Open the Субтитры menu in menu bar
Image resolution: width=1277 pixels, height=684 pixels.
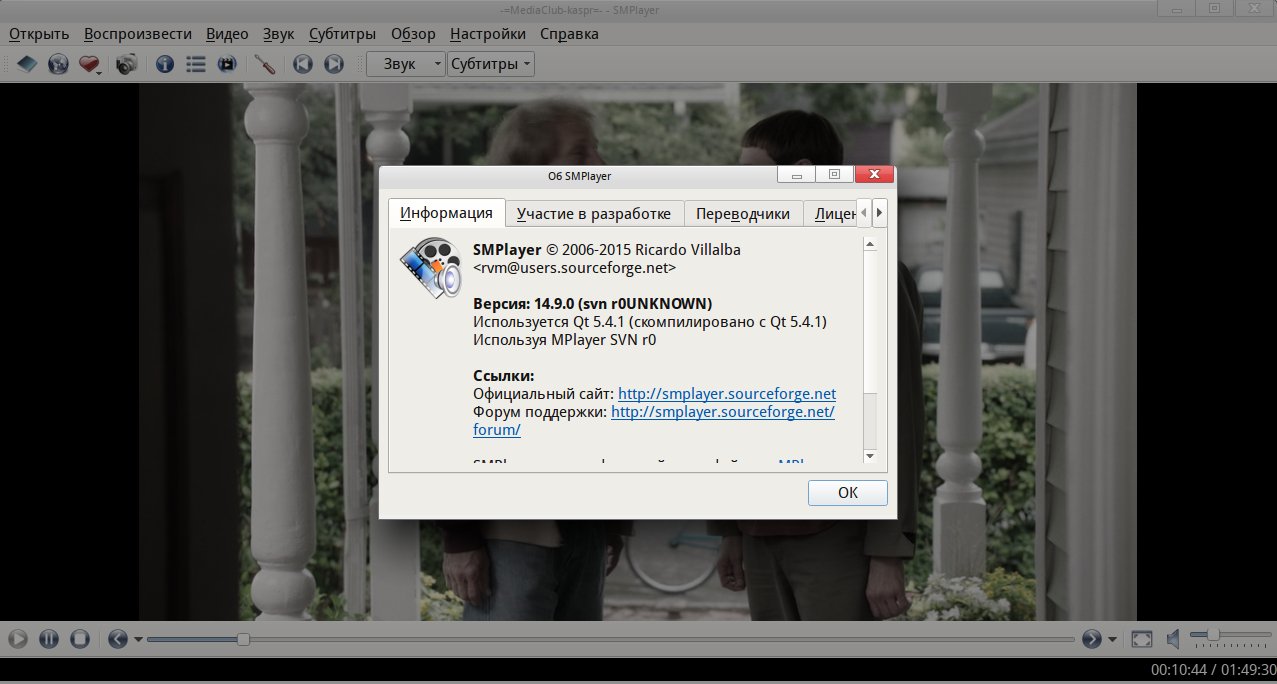(x=343, y=33)
